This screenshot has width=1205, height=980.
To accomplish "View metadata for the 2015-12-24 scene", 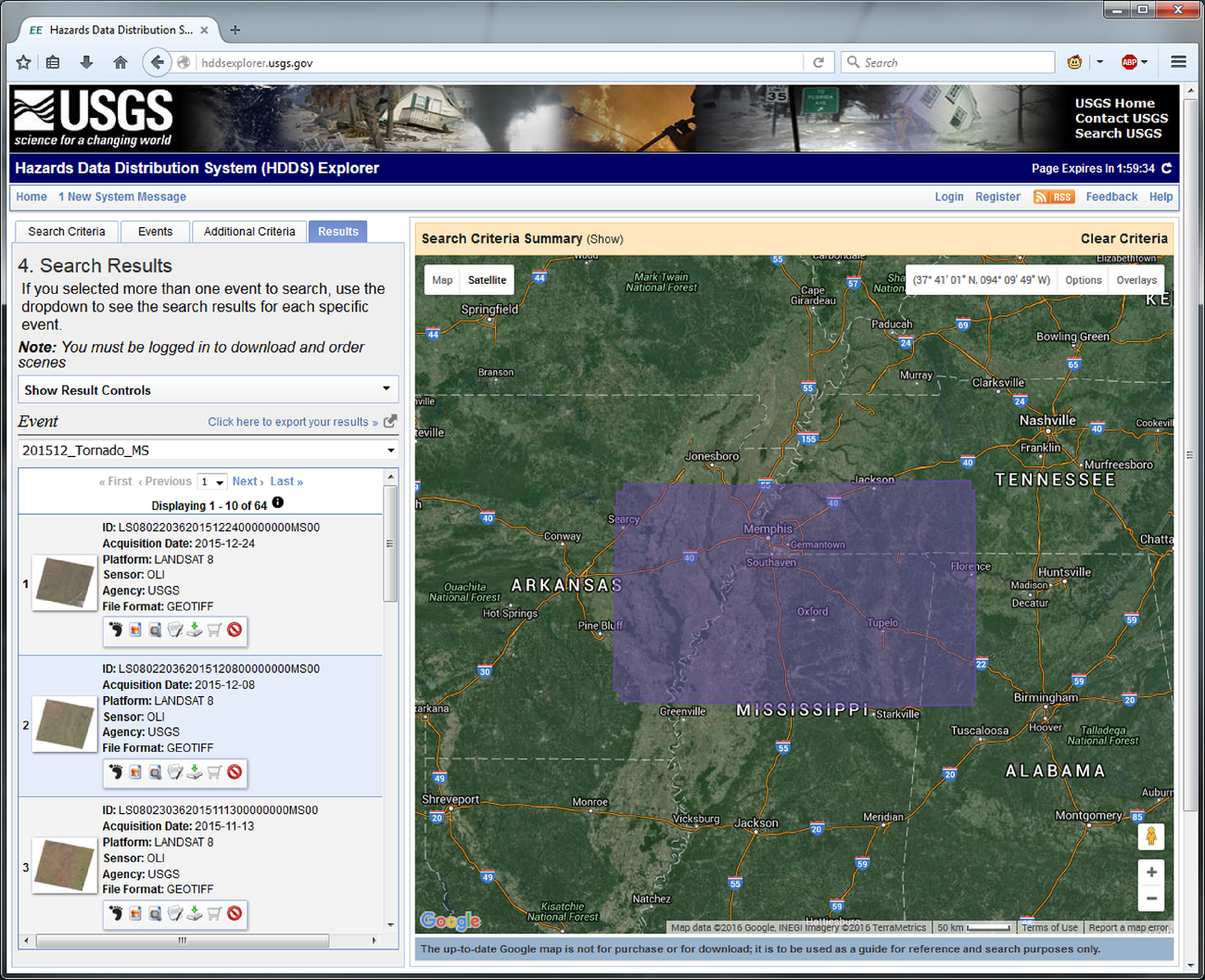I will (x=175, y=630).
